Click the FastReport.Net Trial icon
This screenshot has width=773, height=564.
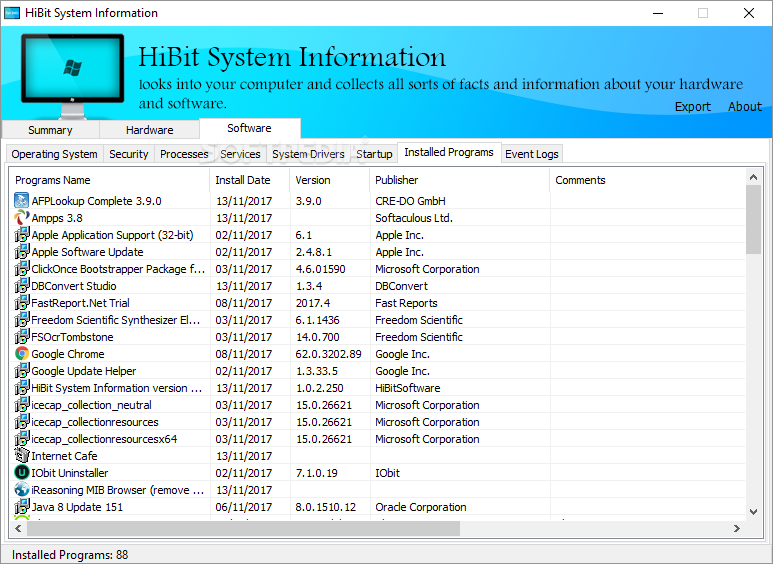pyautogui.click(x=22, y=303)
